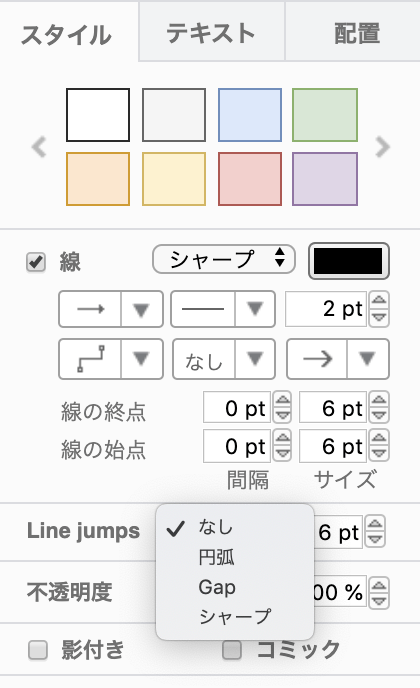Open the シャープ line style dropdown
Screen dimensions: 420x688
click(x=224, y=259)
